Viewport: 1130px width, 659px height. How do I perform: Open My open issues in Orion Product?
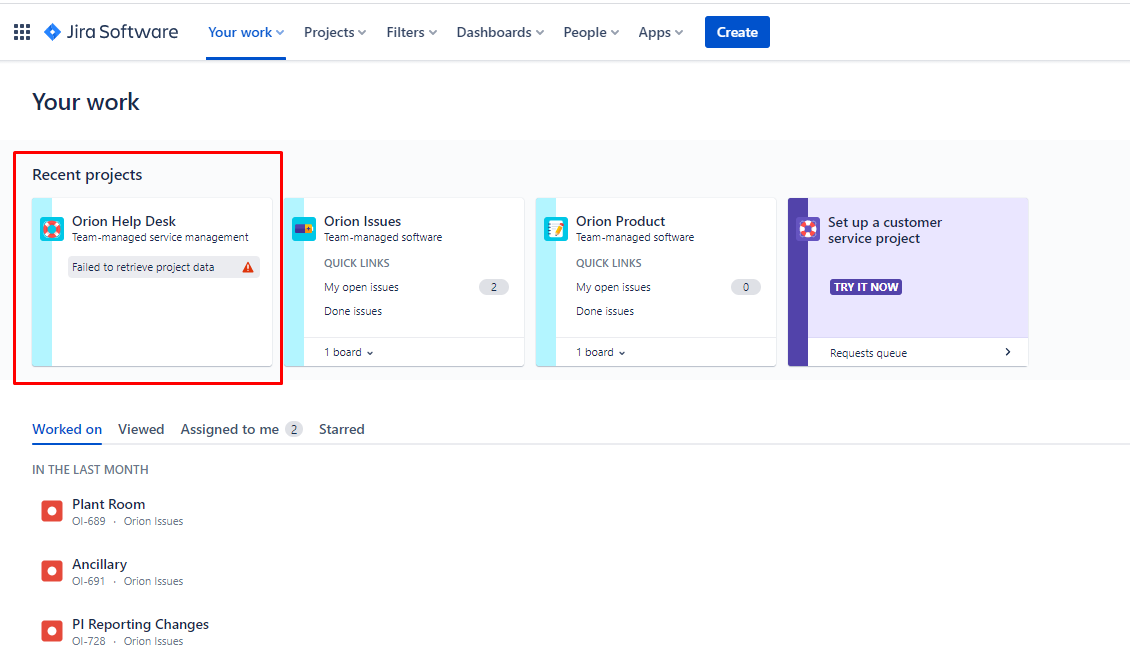[x=613, y=287]
